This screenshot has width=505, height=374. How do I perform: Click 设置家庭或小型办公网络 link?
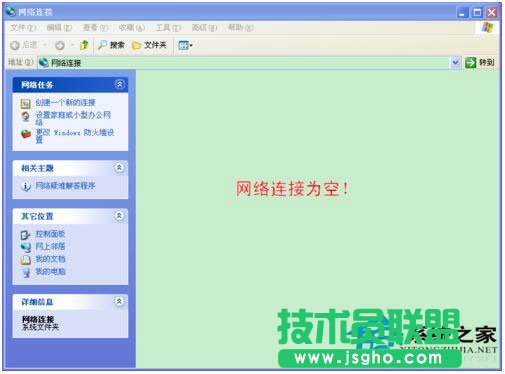pyautogui.click(x=73, y=118)
